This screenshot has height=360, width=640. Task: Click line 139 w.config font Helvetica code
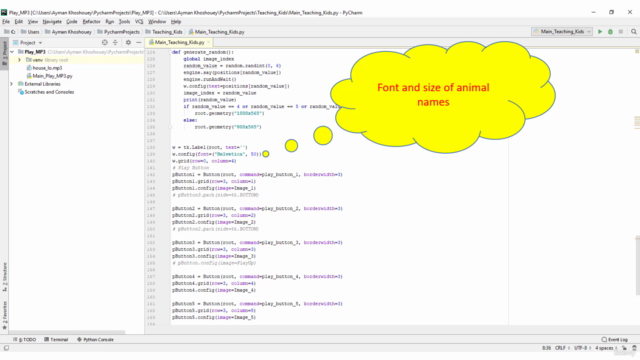pos(216,154)
